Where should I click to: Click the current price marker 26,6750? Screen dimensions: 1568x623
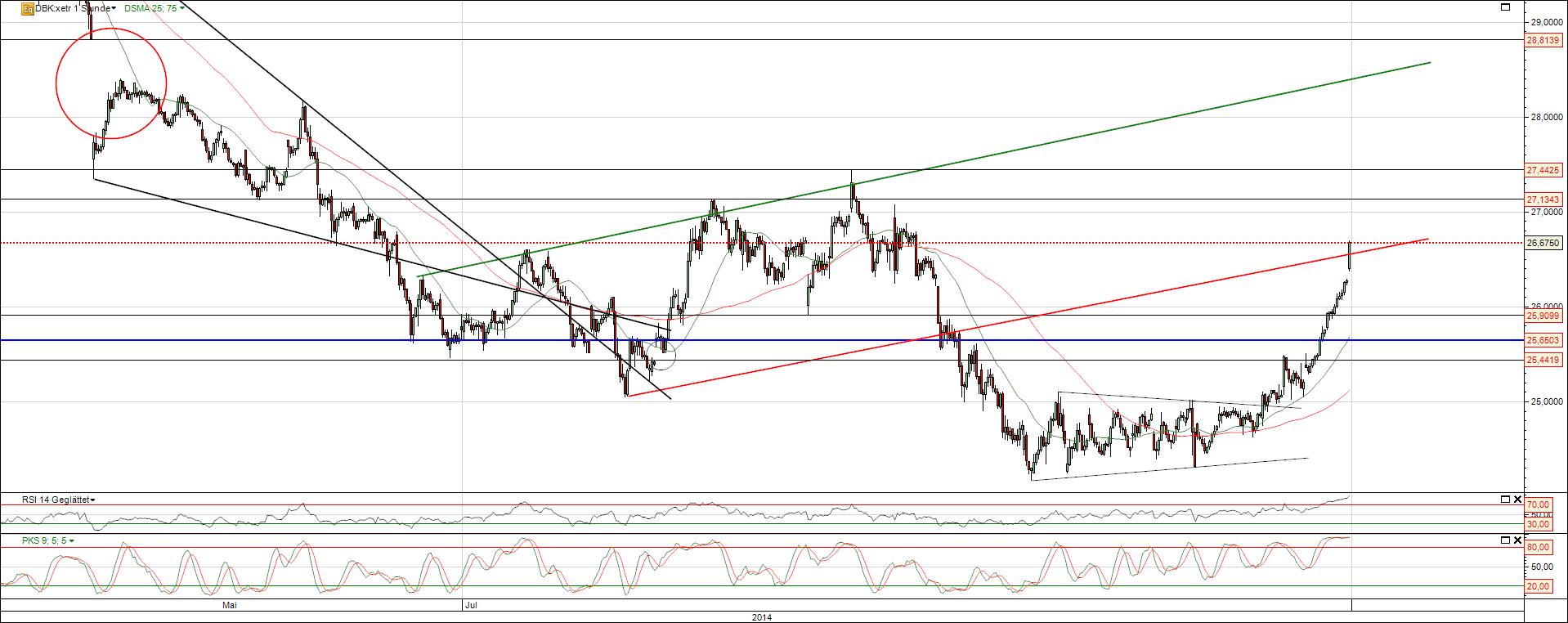(x=1543, y=243)
